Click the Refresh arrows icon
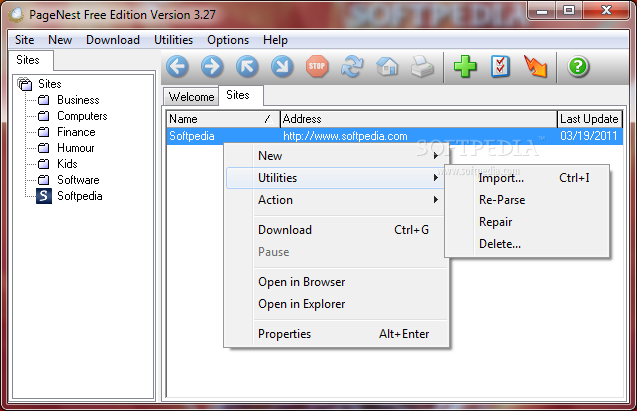 (x=352, y=66)
